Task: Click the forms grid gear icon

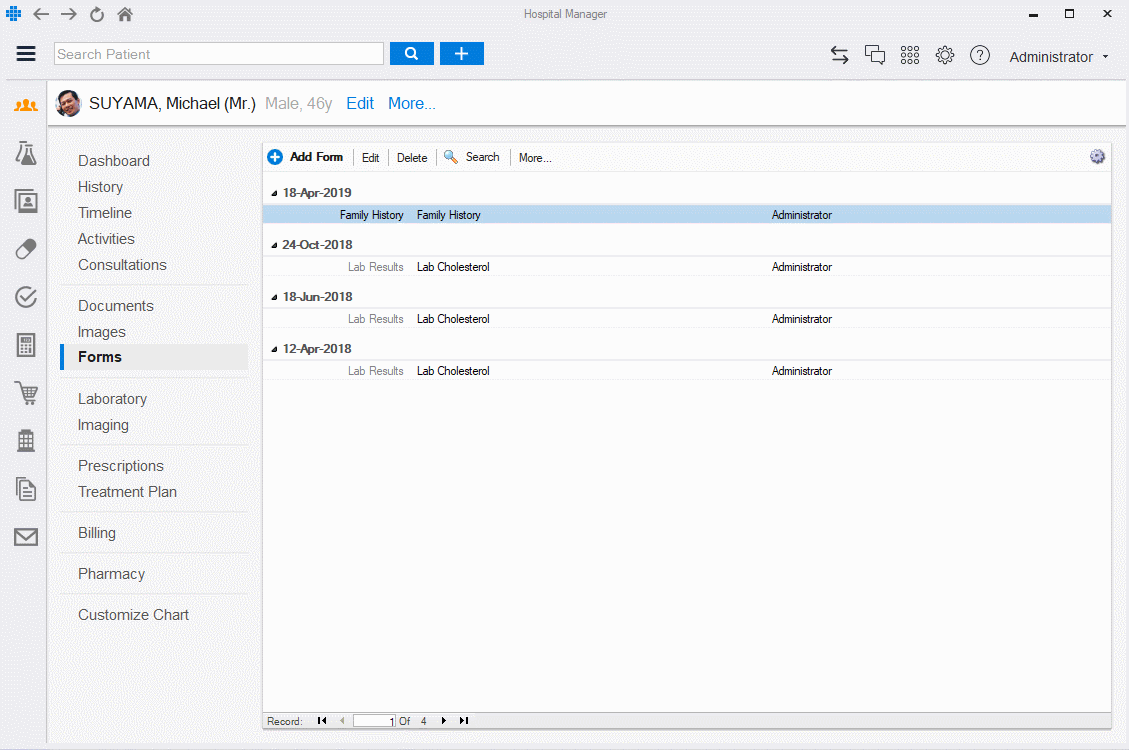Action: tap(1097, 157)
